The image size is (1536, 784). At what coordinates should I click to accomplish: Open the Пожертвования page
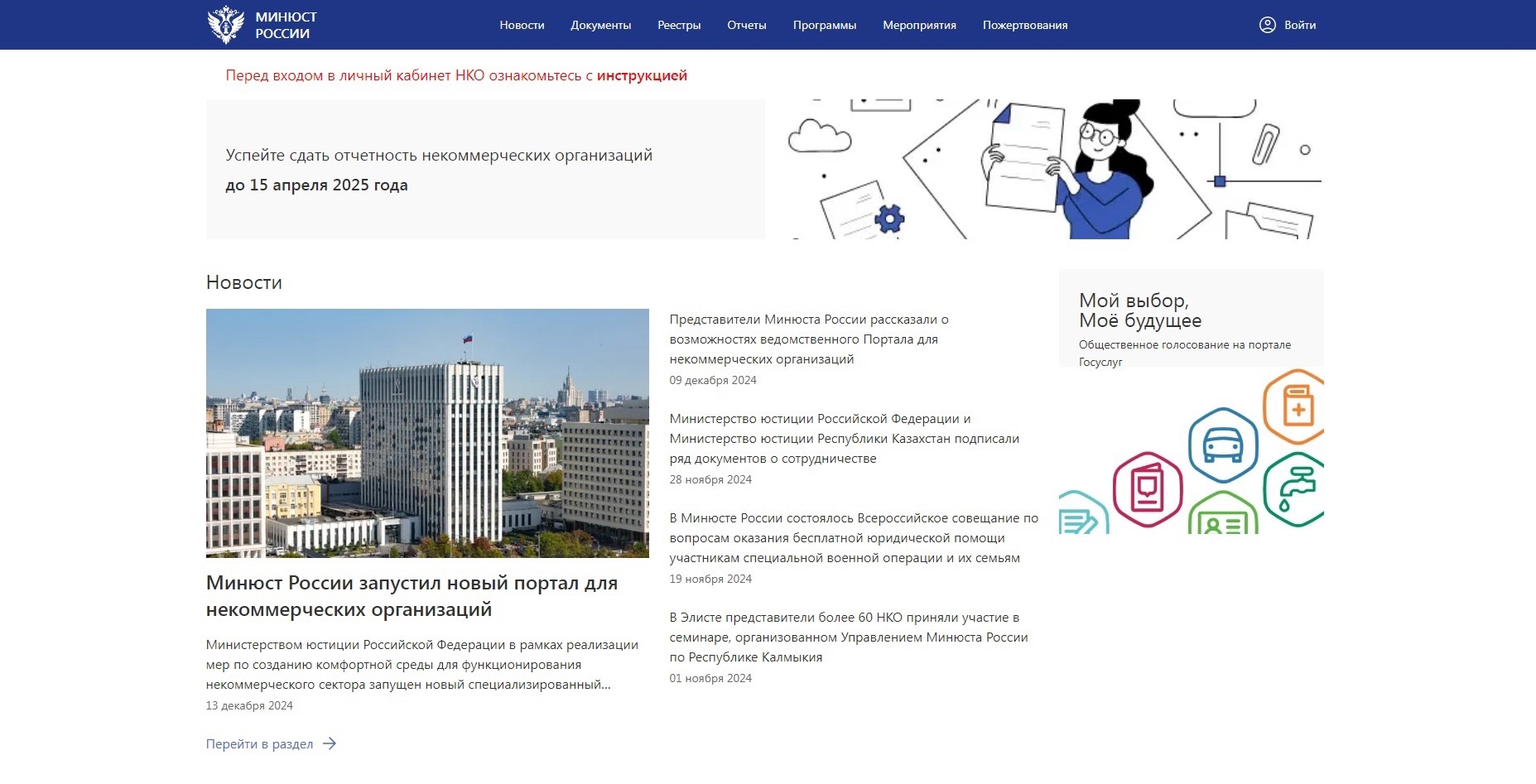pos(1024,25)
